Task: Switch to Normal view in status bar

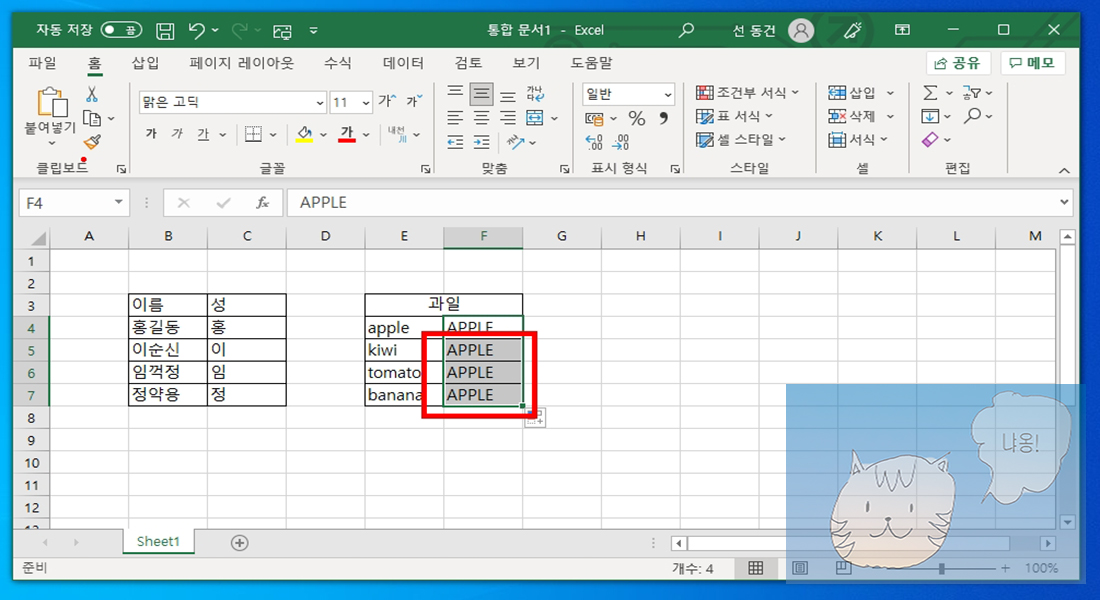Action: (x=756, y=568)
